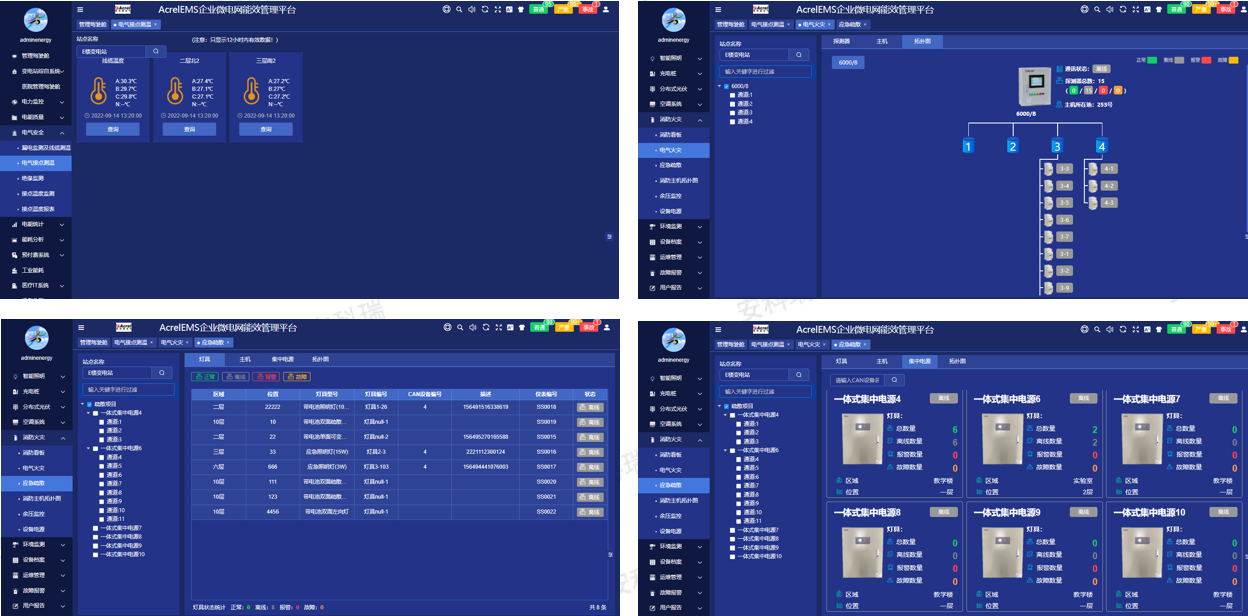
Task: Click shirt theme icon in lamp table header
Action: [521, 327]
